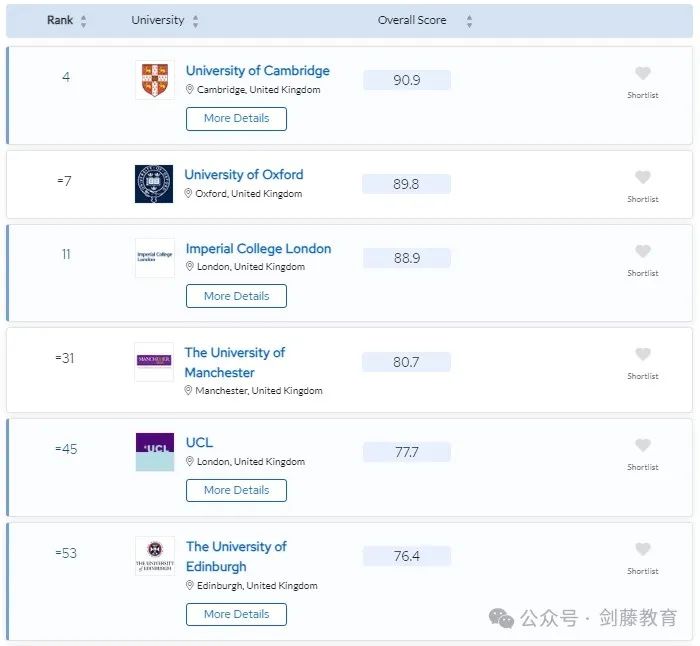Screen dimensions: 700x646
Task: Open The University of Manchester link
Action: [235, 363]
